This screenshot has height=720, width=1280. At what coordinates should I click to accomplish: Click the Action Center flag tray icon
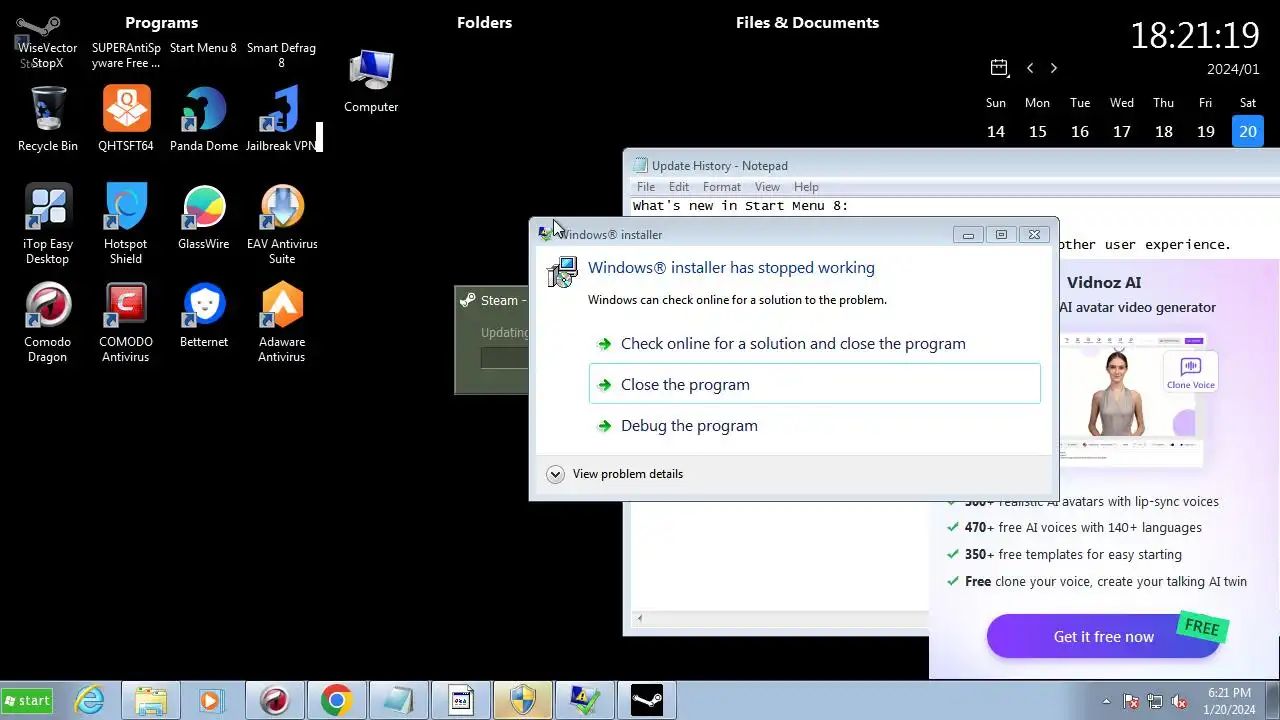(x=1131, y=701)
